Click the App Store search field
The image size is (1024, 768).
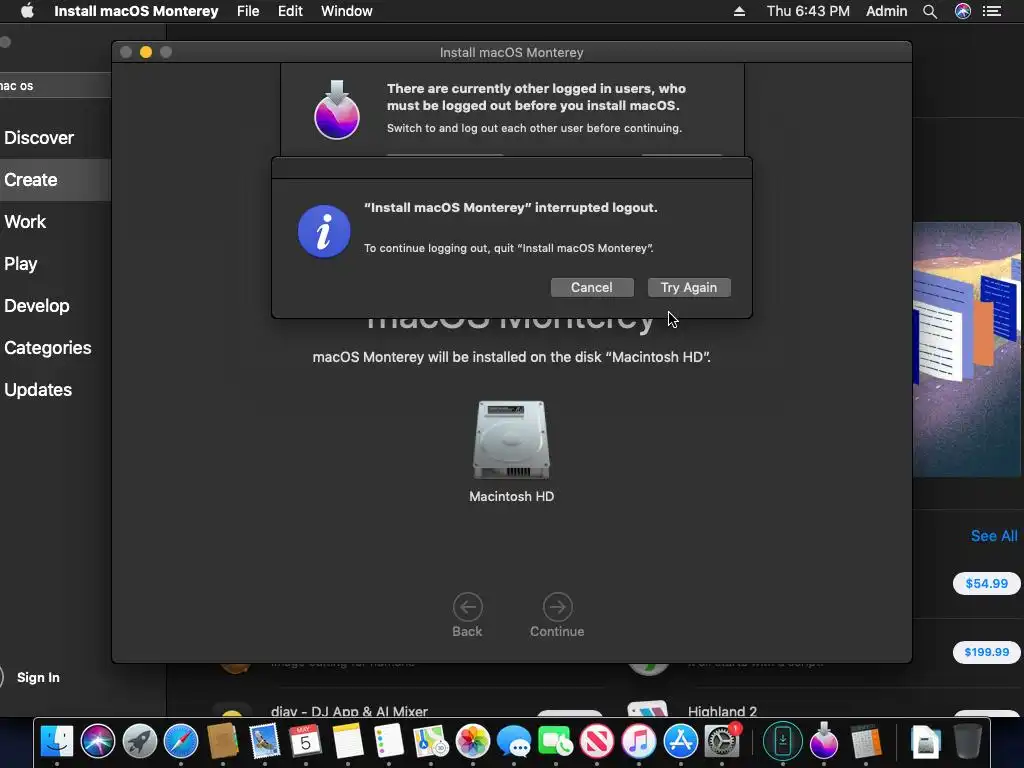coord(56,86)
